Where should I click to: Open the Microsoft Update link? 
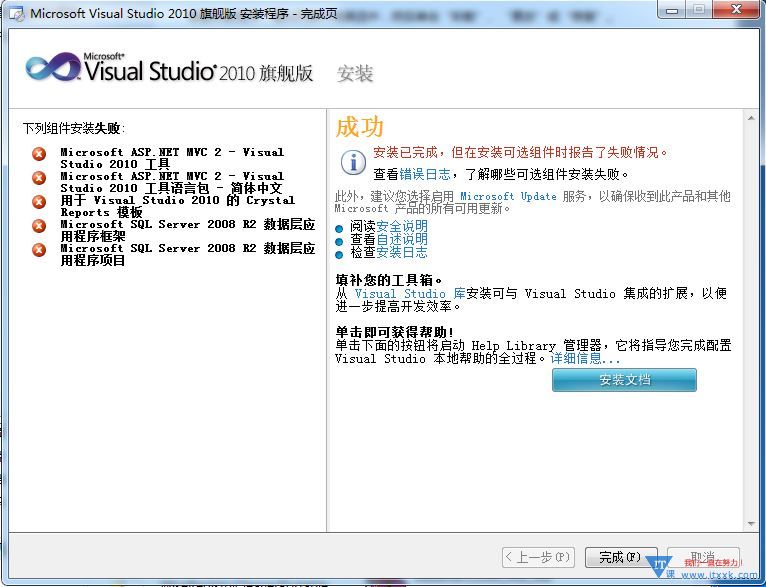click(x=508, y=196)
